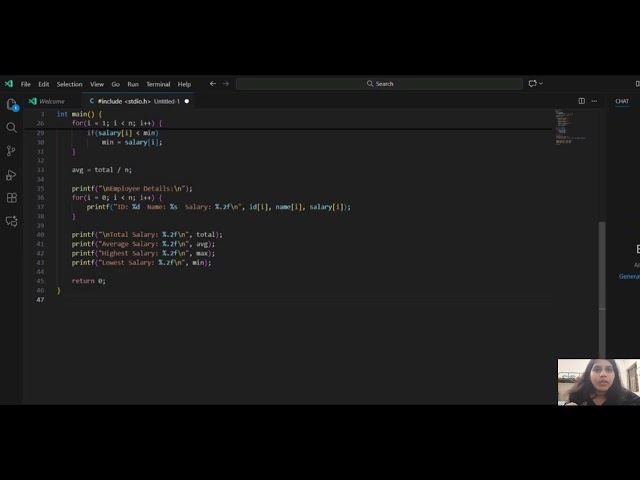Open the Search view in activity bar
The image size is (640, 480).
pyautogui.click(x=11, y=128)
